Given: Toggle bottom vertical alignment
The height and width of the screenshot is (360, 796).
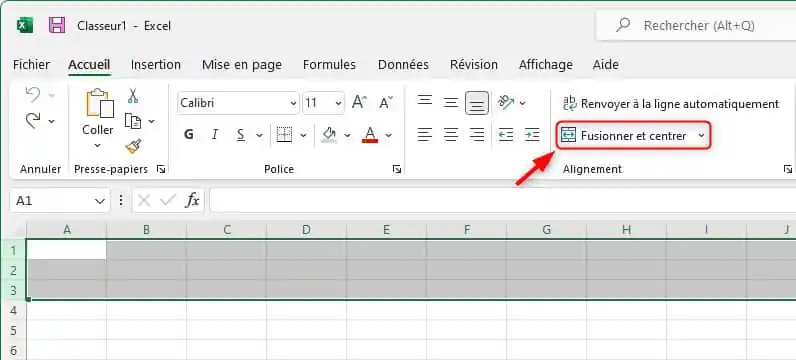Looking at the screenshot, I should coord(477,103).
